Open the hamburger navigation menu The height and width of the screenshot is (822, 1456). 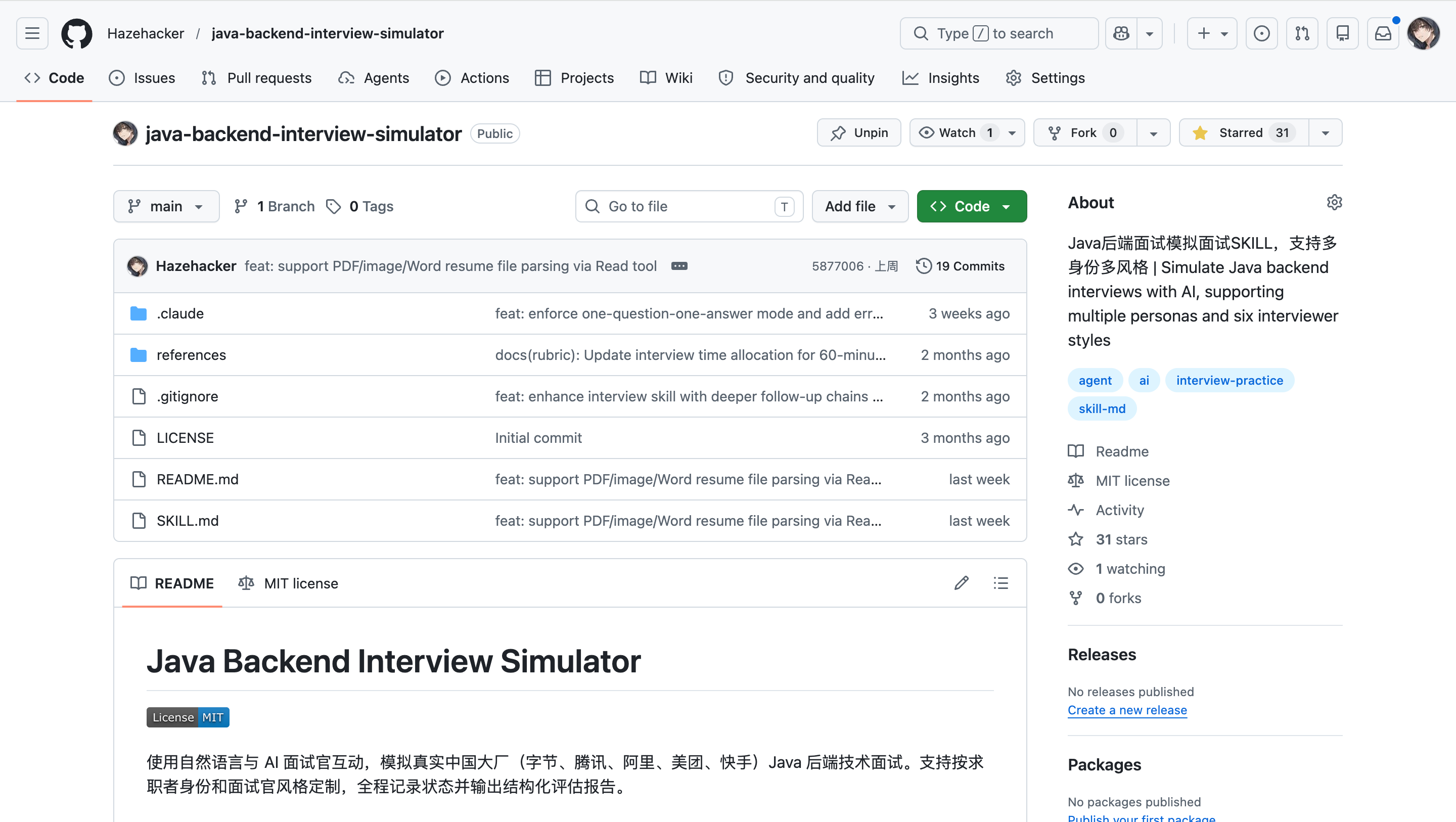(x=32, y=33)
